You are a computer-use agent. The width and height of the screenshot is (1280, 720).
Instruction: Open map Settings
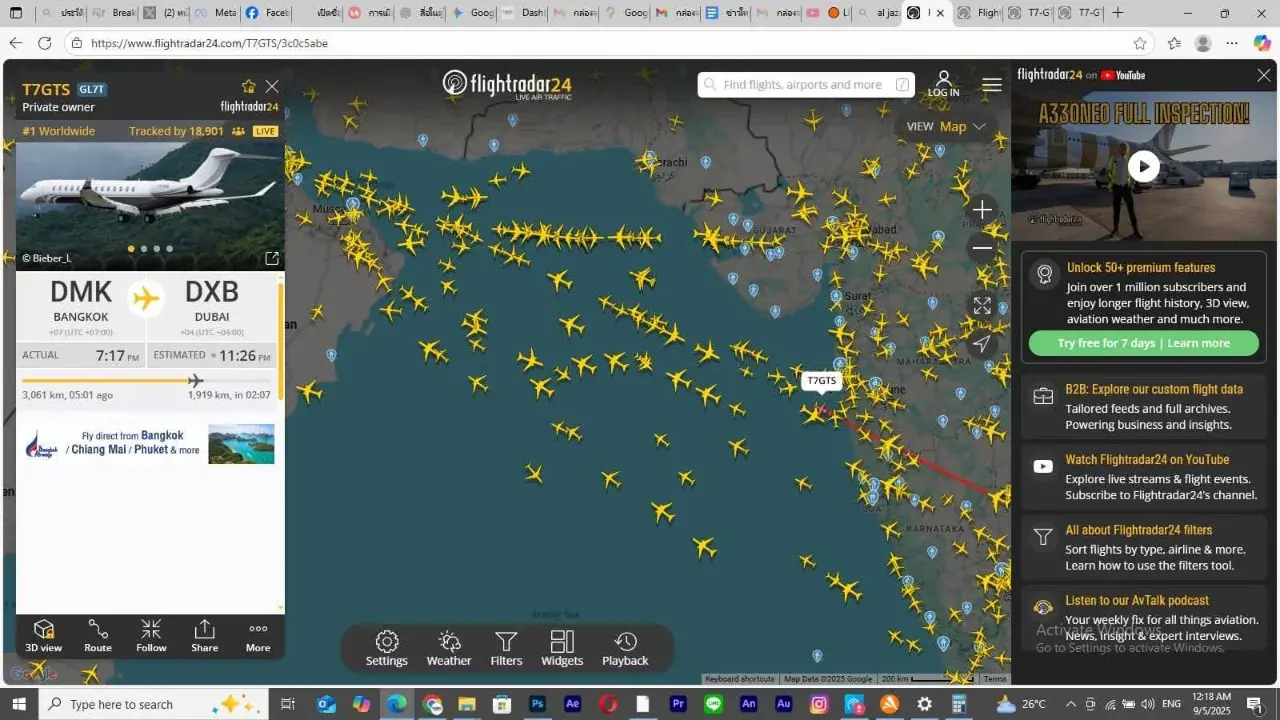click(x=387, y=648)
